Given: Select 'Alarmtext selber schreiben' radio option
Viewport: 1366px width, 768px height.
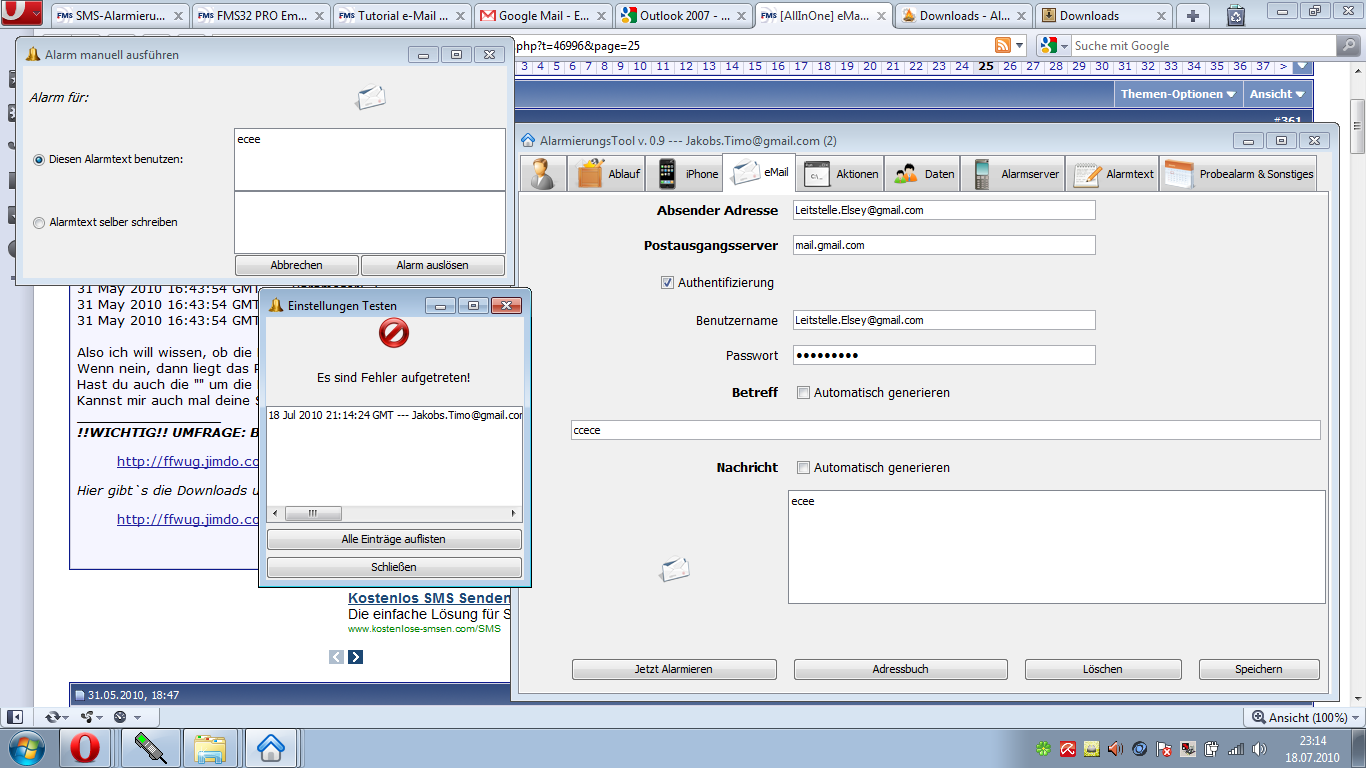Looking at the screenshot, I should (40, 222).
